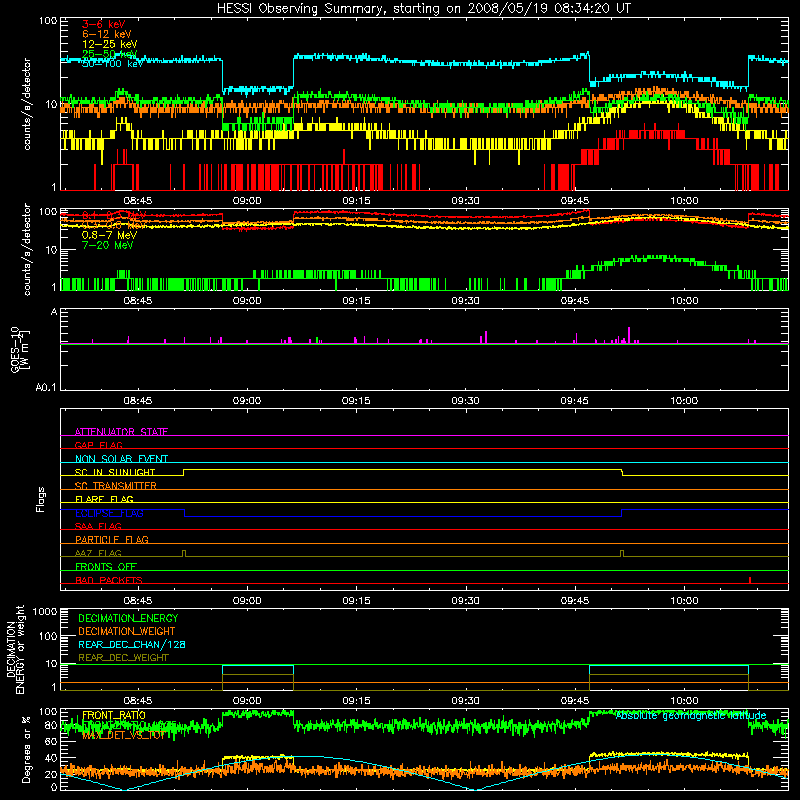The height and width of the screenshot is (800, 800).
Task: Click the 09:15 tick label under the top panel
Action: tap(356, 201)
